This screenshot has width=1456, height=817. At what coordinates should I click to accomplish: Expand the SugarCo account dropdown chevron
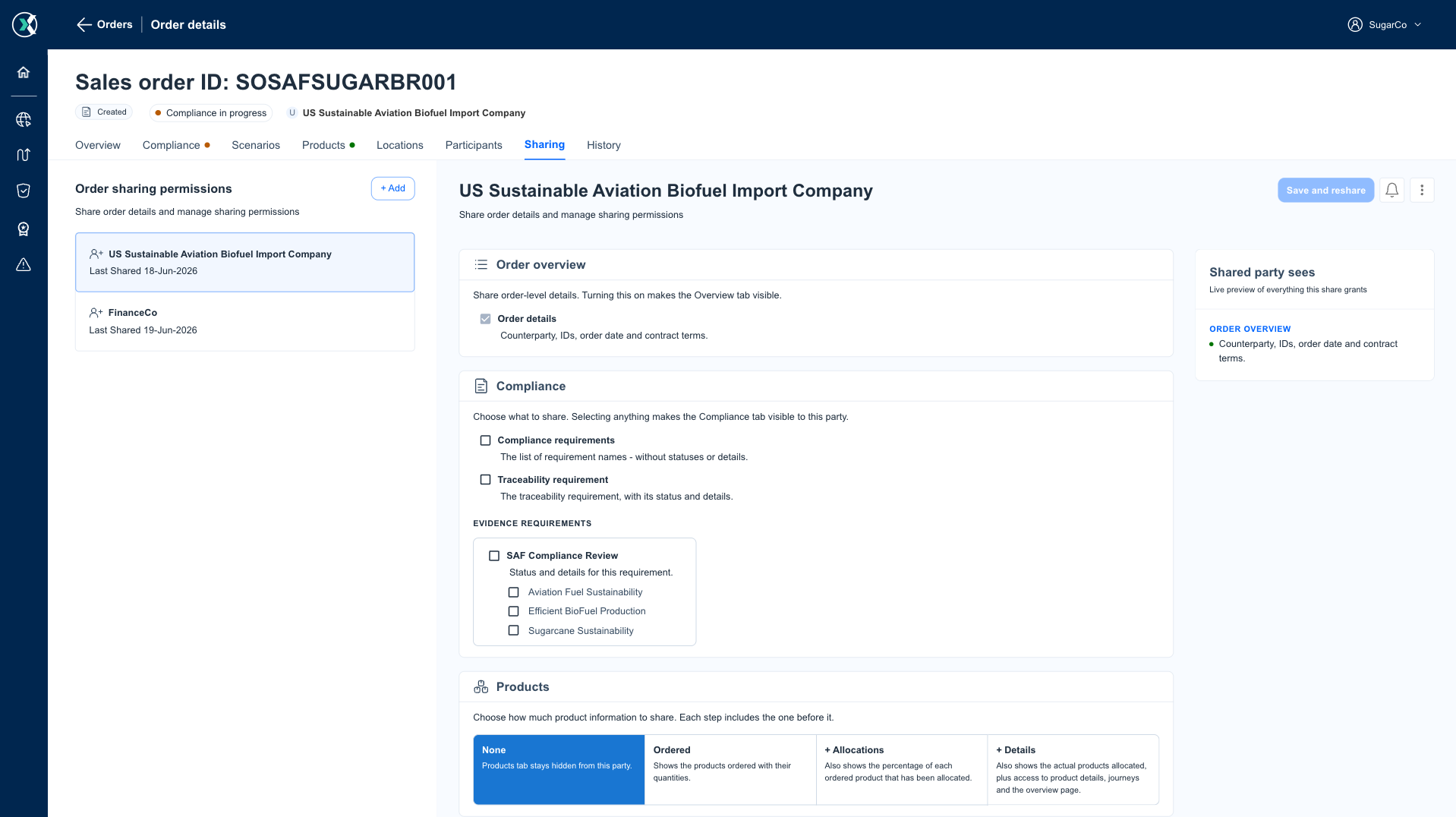1418,25
